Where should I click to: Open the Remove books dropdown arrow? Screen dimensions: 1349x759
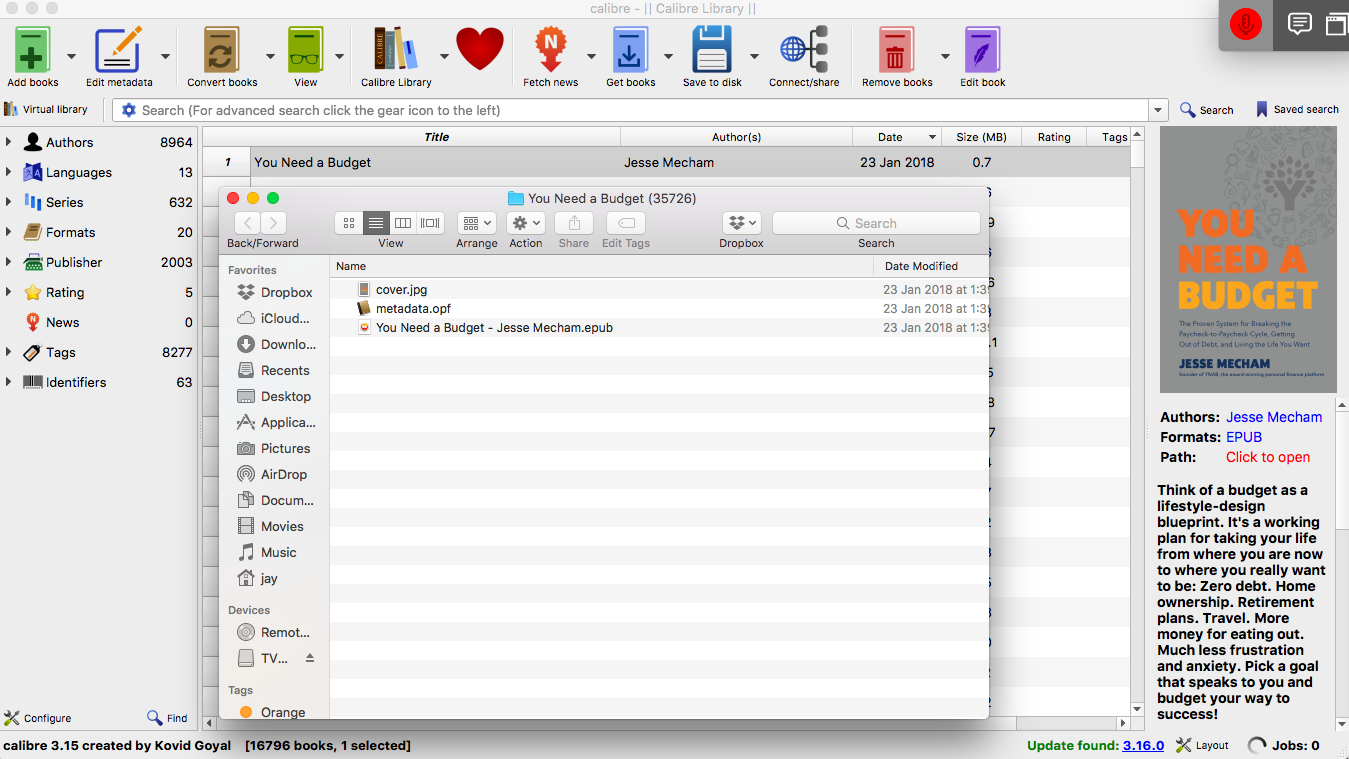944,57
